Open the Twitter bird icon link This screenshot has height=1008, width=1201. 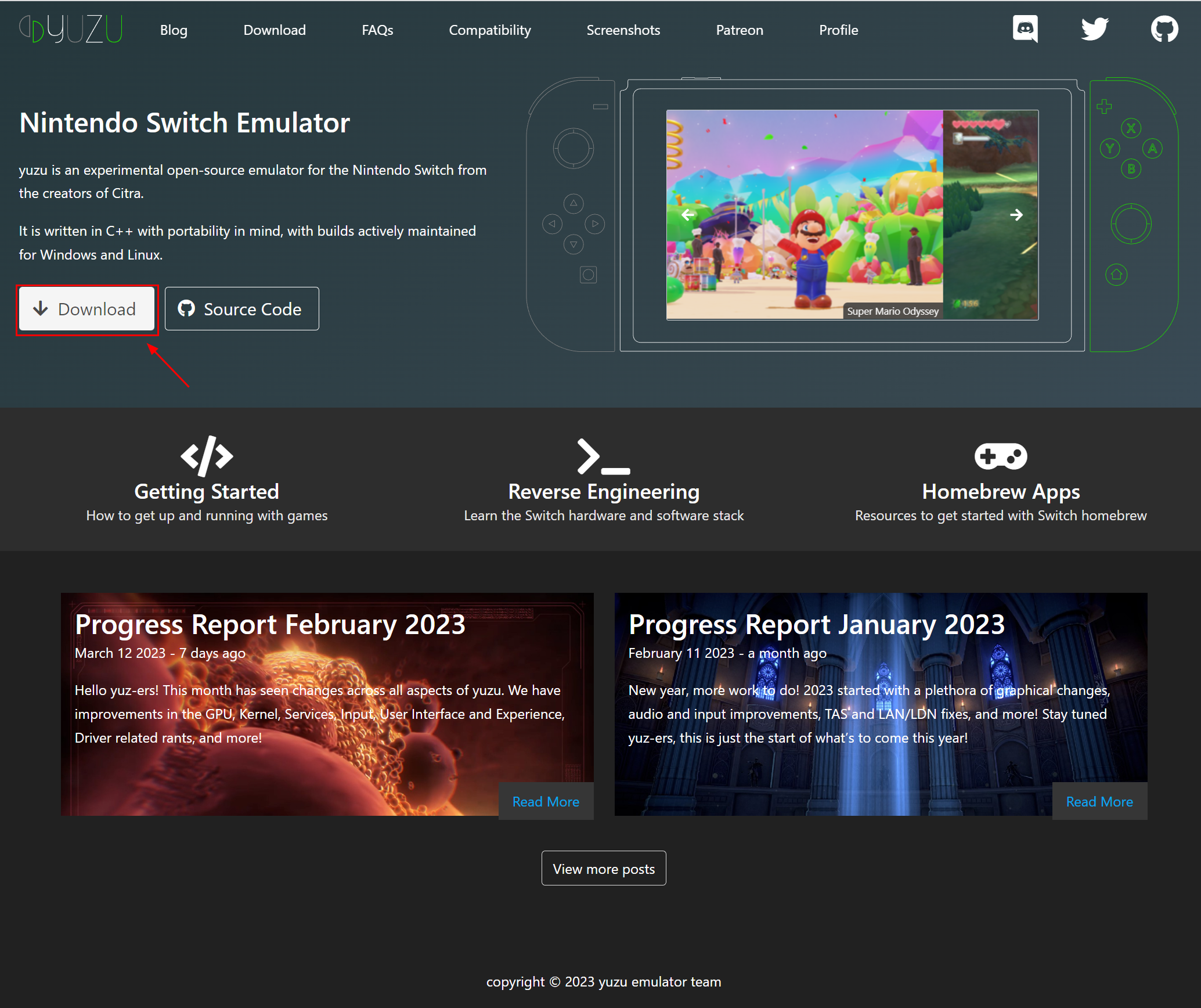tap(1095, 29)
